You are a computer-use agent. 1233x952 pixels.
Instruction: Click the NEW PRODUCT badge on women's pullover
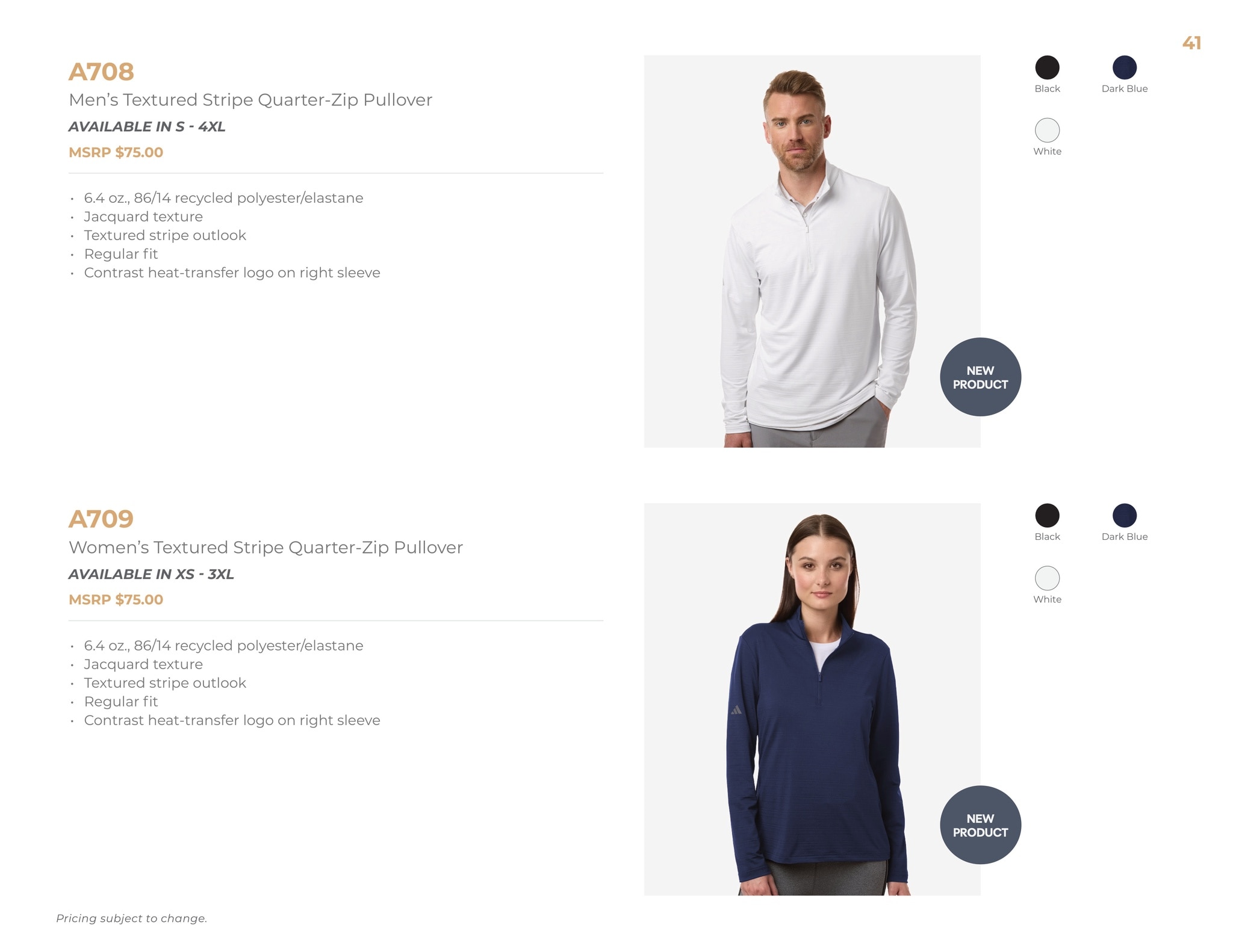pos(980,825)
